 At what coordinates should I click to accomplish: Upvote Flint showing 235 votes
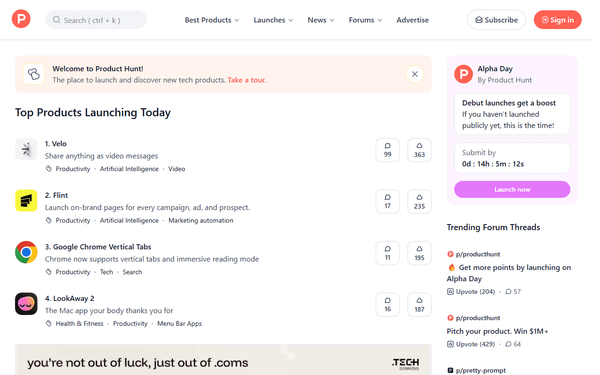click(419, 201)
